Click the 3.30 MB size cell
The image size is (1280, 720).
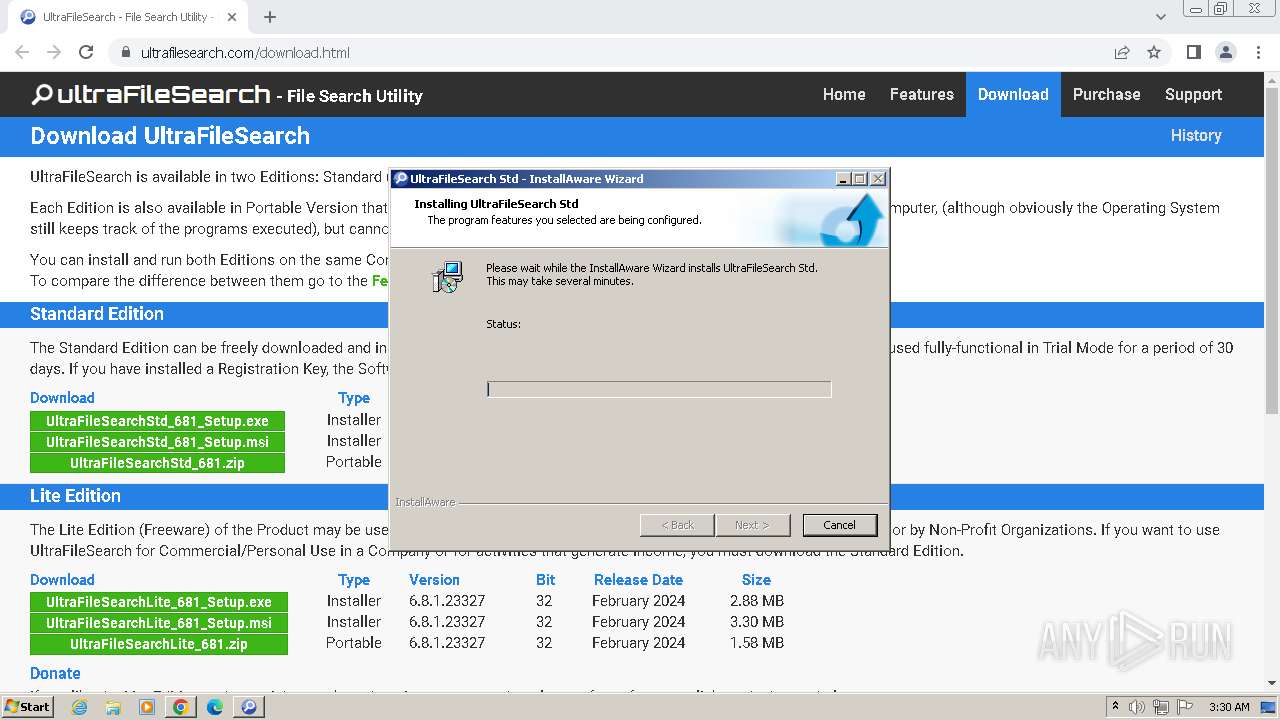point(757,622)
